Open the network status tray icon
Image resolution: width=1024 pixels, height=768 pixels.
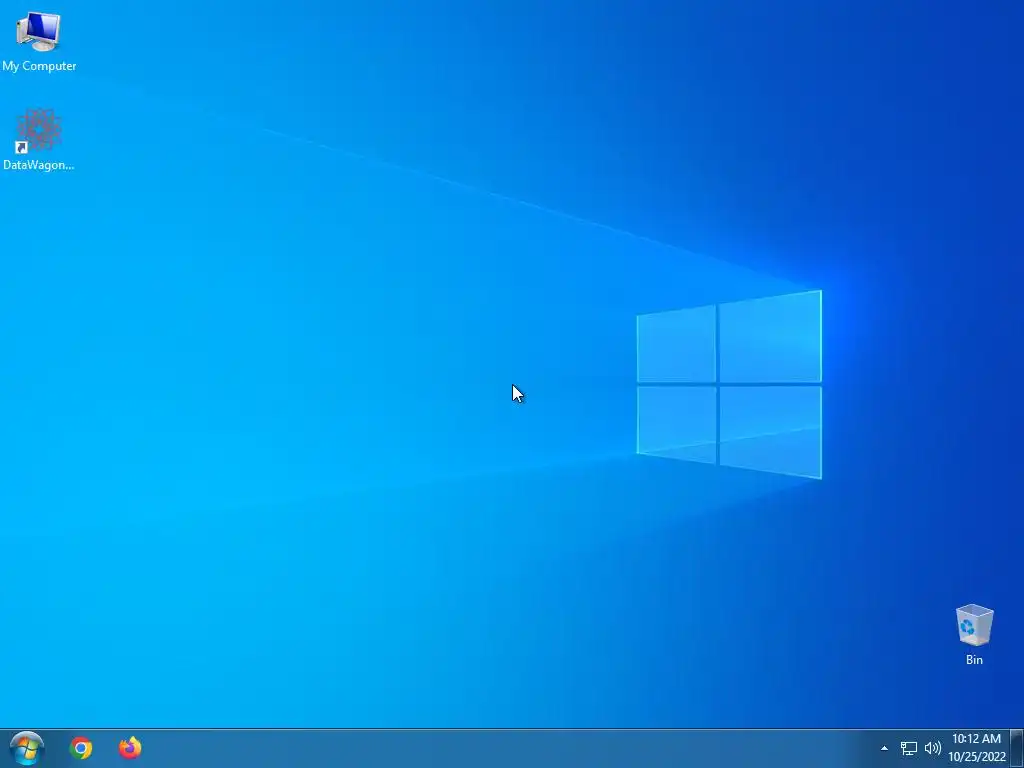click(x=908, y=748)
